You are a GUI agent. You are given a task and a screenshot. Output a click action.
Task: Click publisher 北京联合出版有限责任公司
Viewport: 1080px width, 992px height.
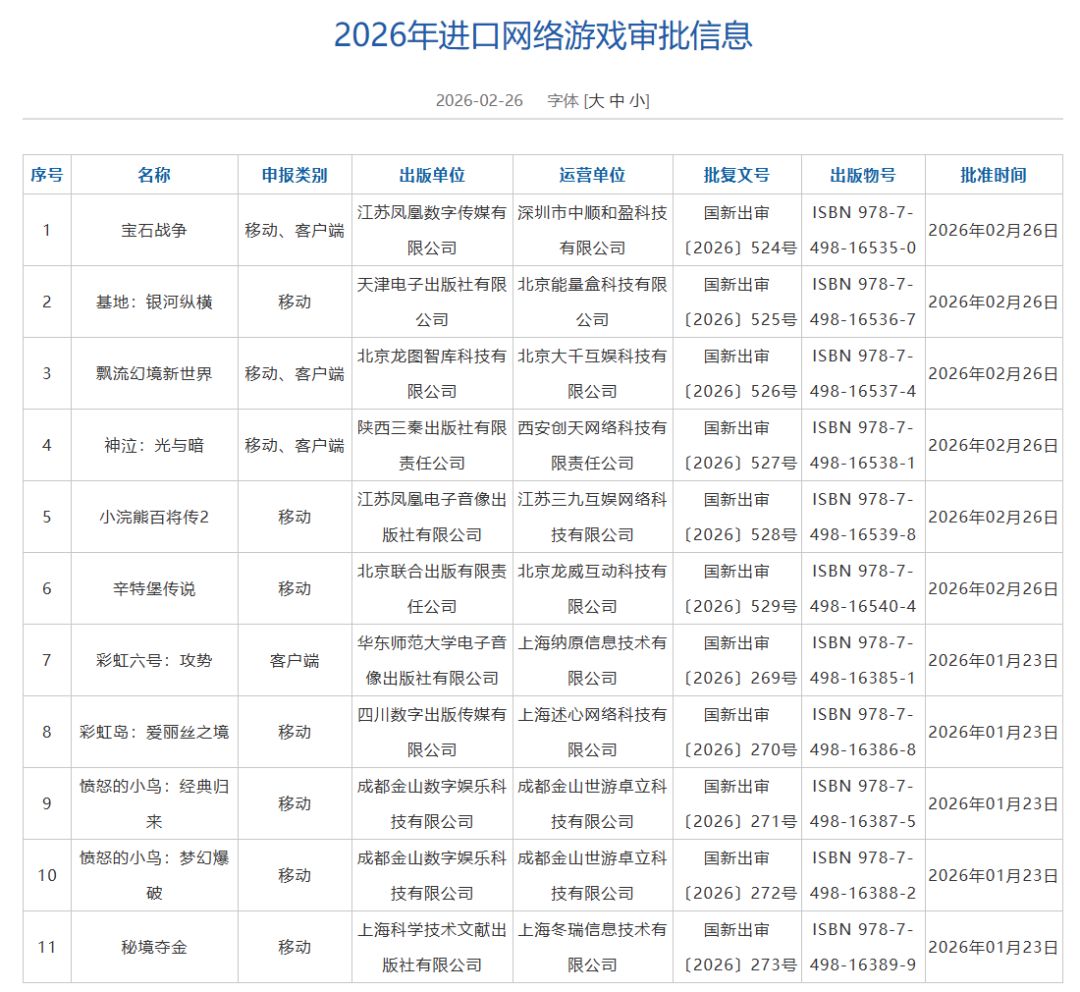pyautogui.click(x=432, y=588)
